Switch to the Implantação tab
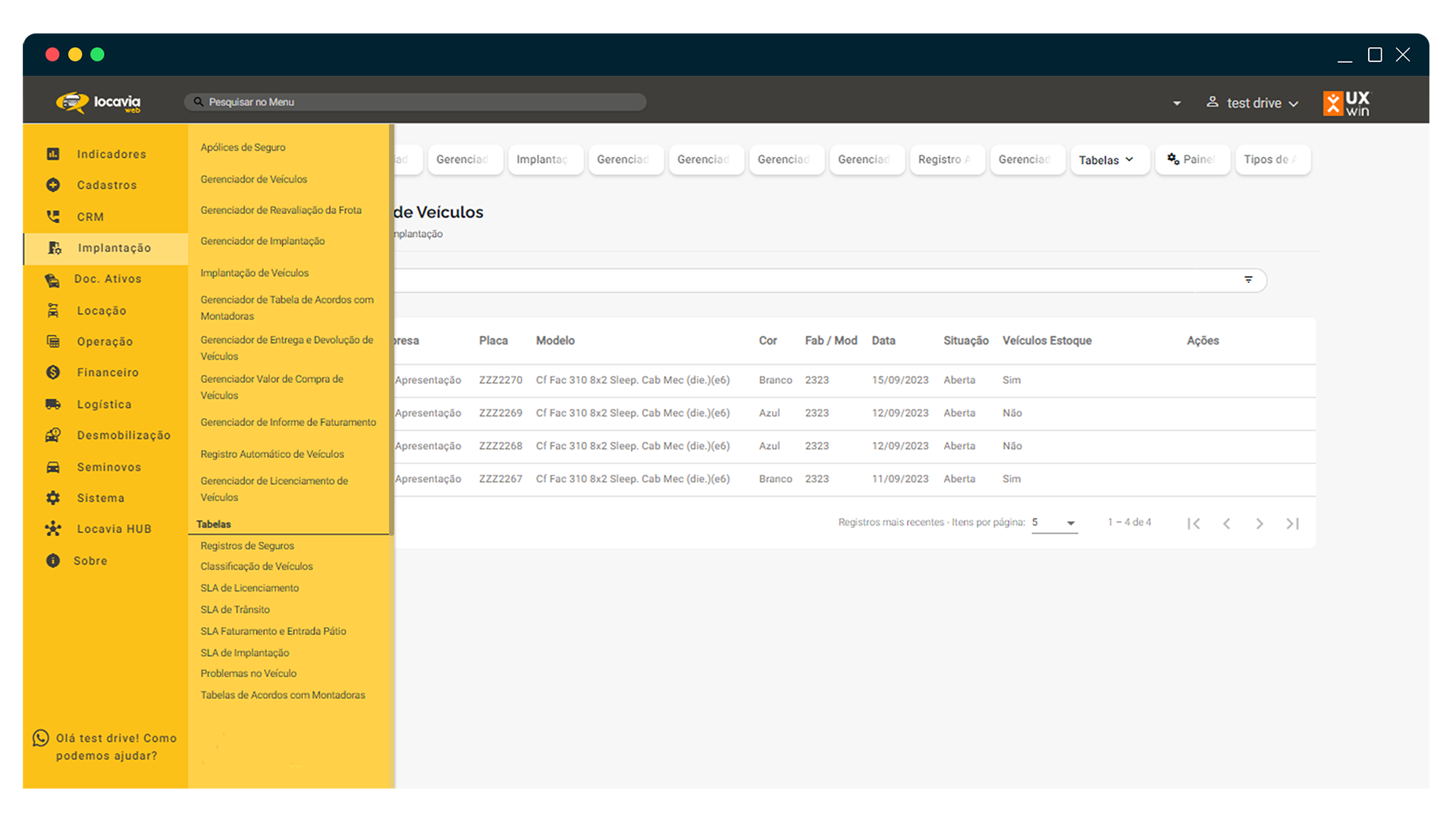 point(545,159)
